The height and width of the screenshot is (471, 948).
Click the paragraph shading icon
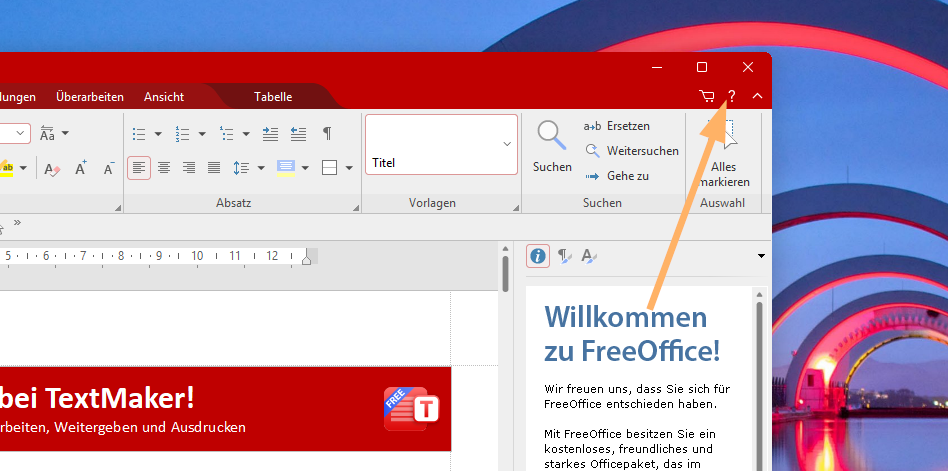click(x=285, y=167)
